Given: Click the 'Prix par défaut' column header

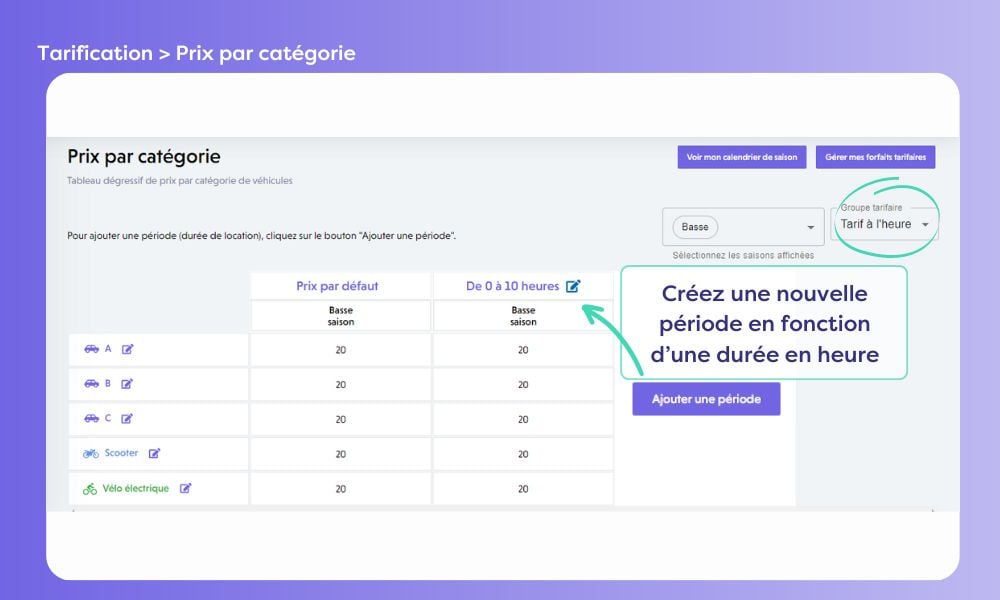Looking at the screenshot, I should (x=337, y=286).
